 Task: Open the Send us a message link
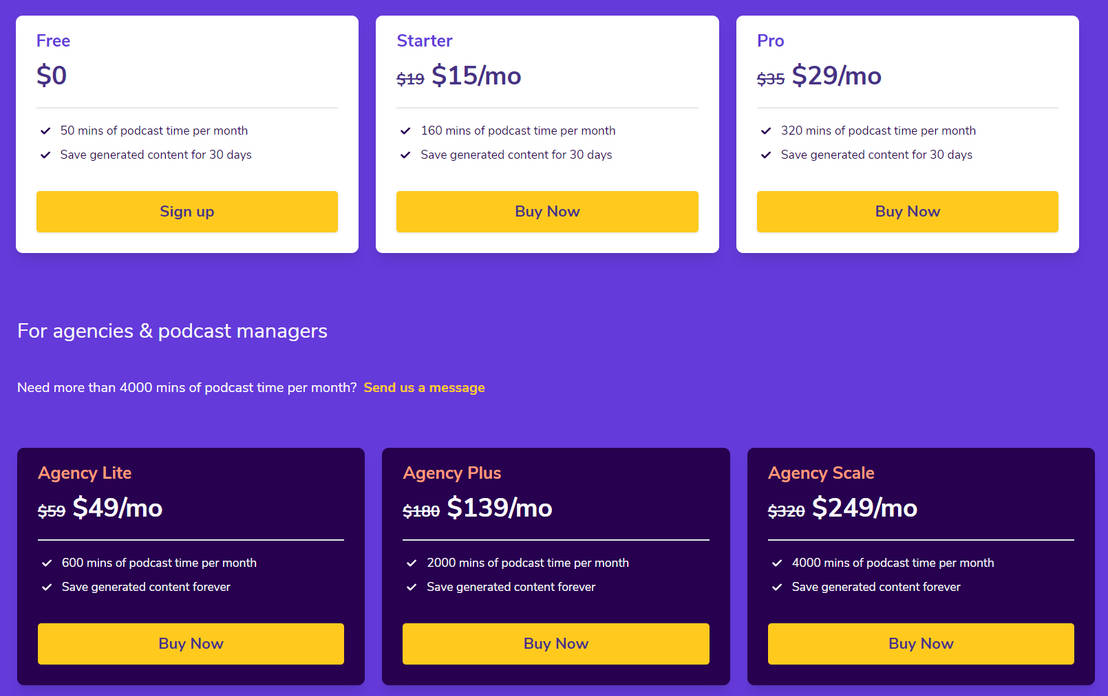pyautogui.click(x=424, y=387)
